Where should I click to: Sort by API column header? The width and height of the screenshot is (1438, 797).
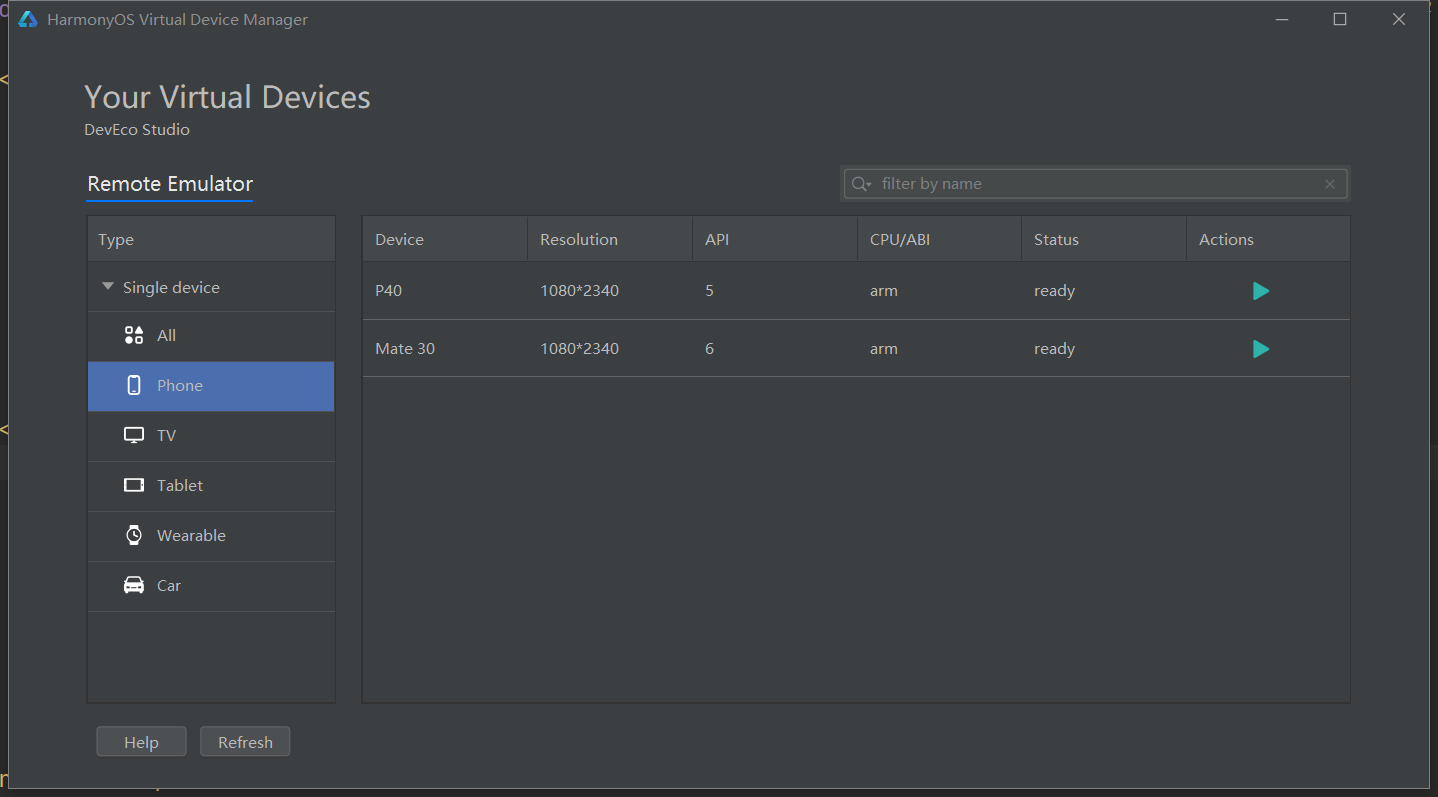[x=775, y=240]
